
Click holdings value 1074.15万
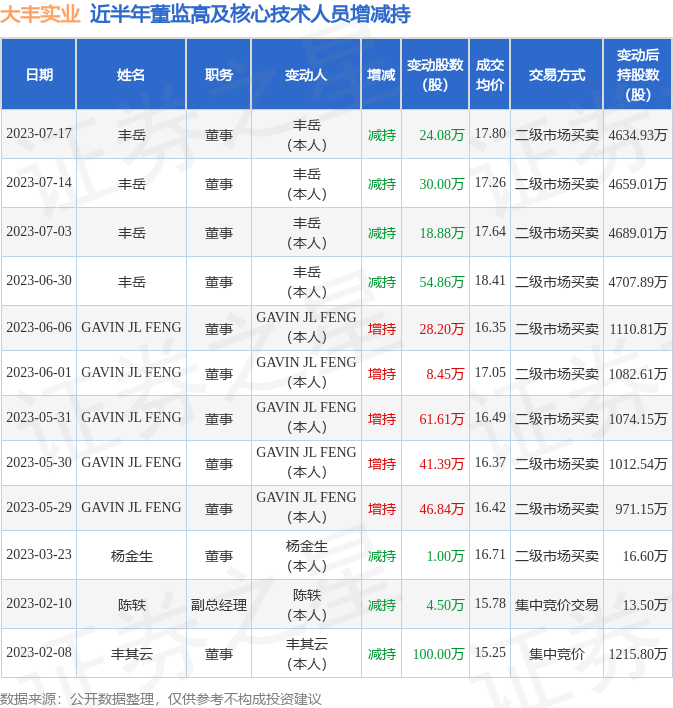point(638,419)
